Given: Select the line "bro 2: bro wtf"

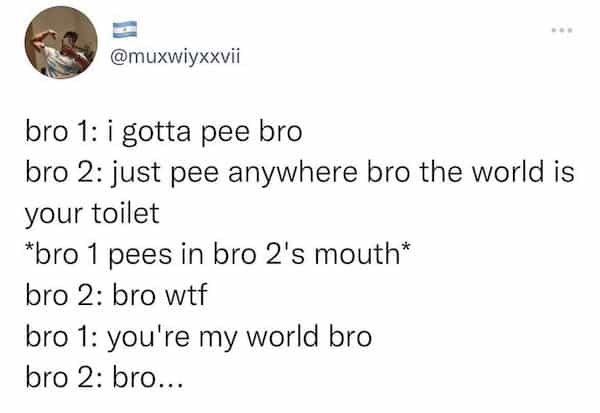Looking at the screenshot, I should [116, 295].
